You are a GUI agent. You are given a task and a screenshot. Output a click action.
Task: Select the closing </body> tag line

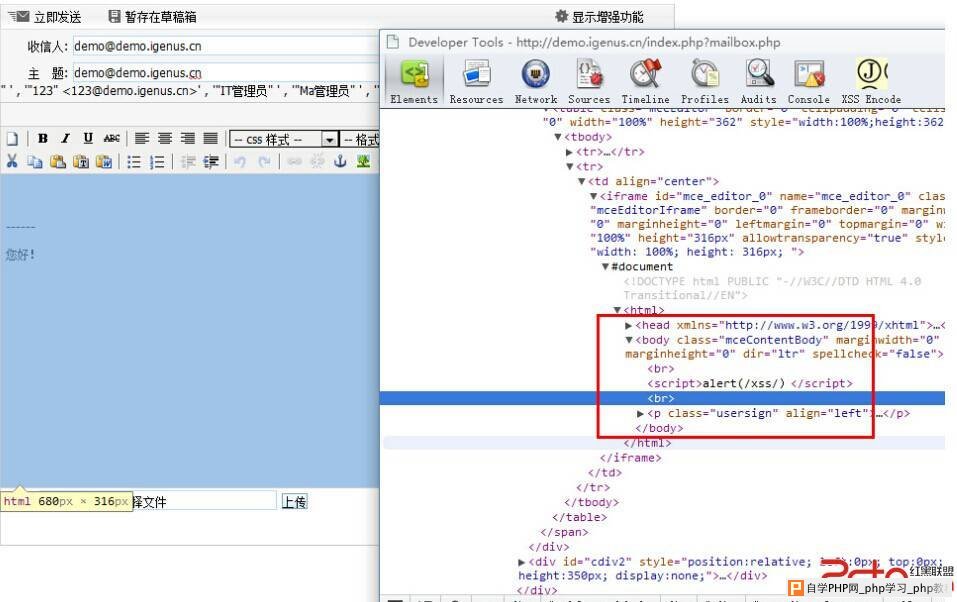tap(659, 428)
